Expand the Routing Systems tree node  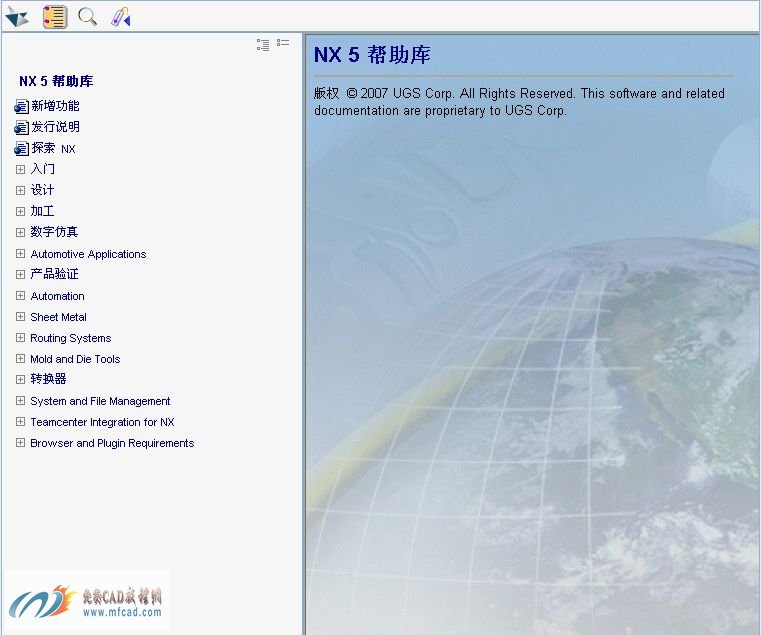20,337
